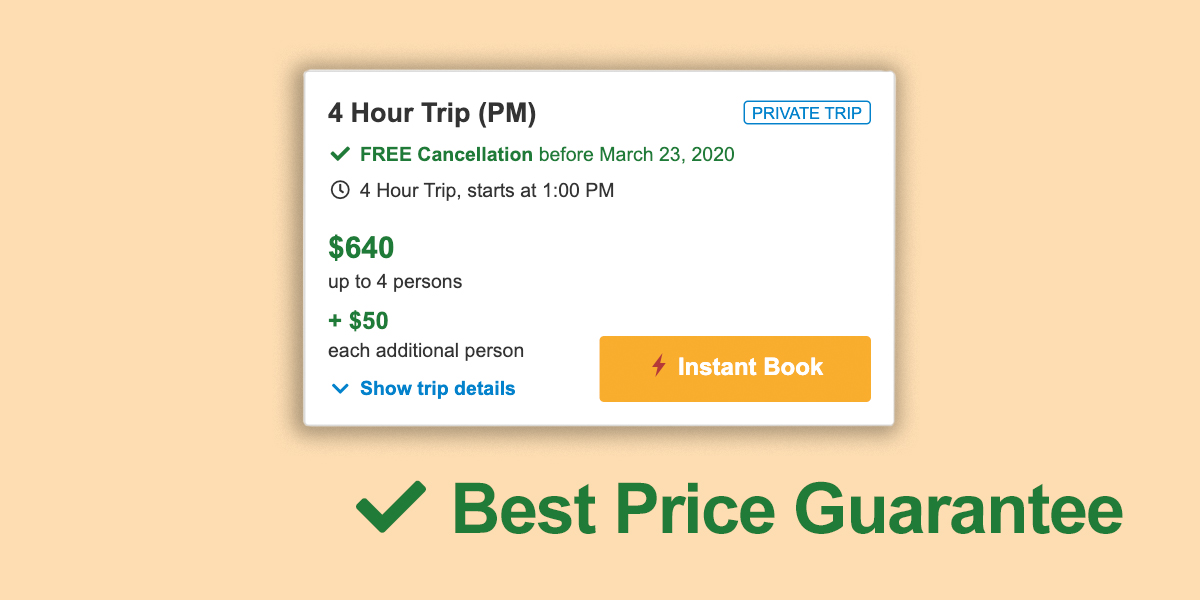Click the each additional person label
The image size is (1200, 600).
point(426,351)
